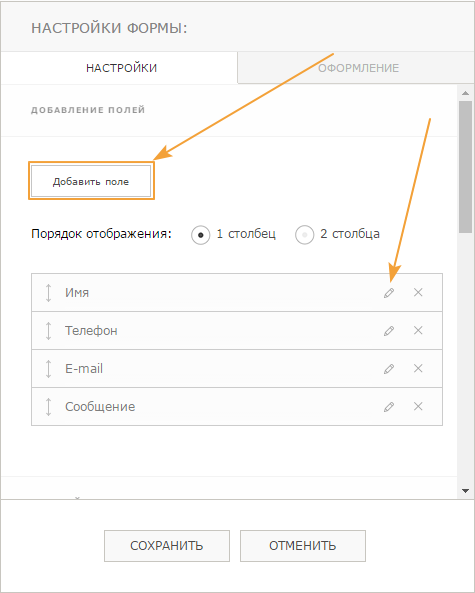Edit the Имя field with pencil icon

pos(389,293)
